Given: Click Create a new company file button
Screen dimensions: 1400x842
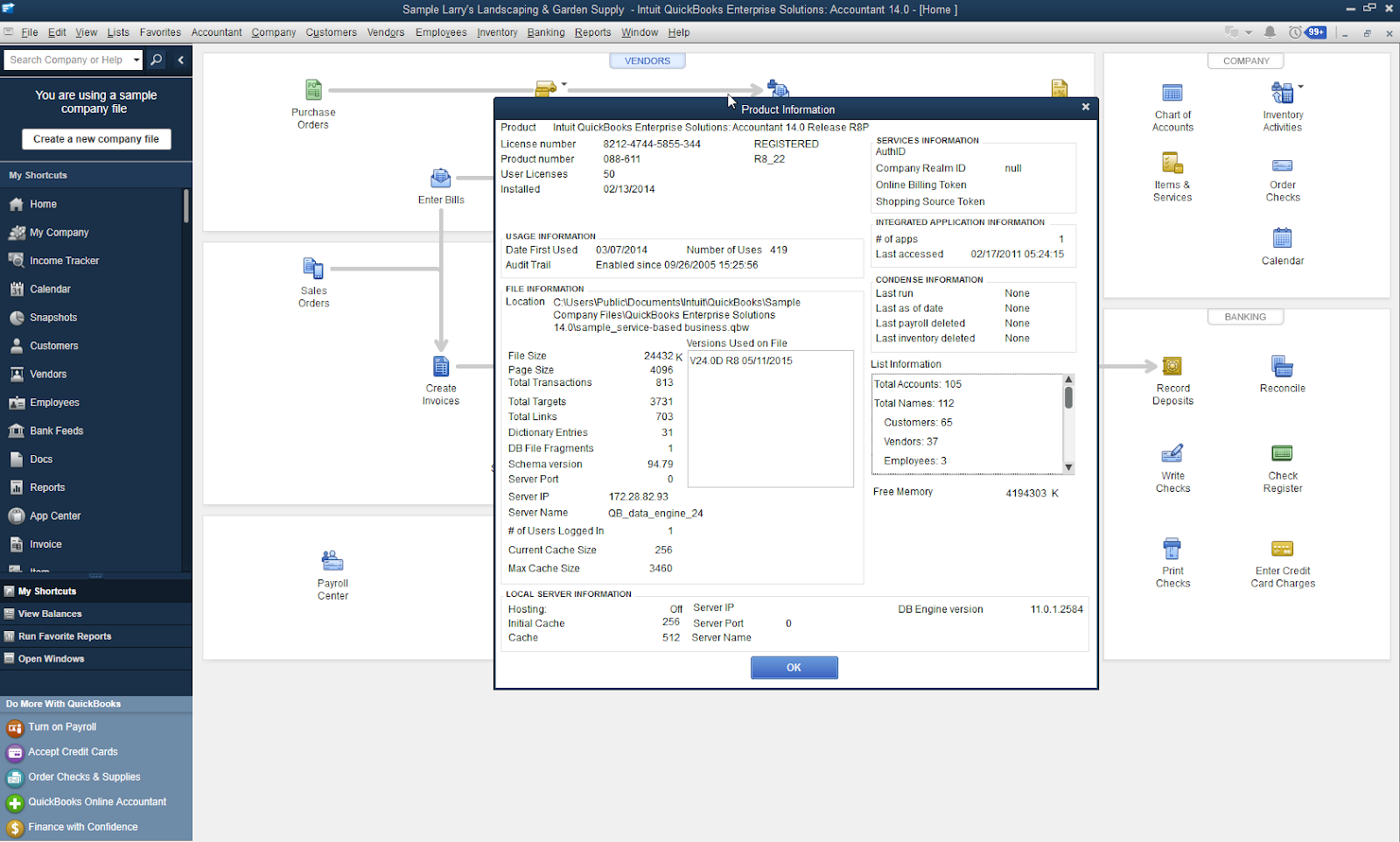Looking at the screenshot, I should point(96,139).
